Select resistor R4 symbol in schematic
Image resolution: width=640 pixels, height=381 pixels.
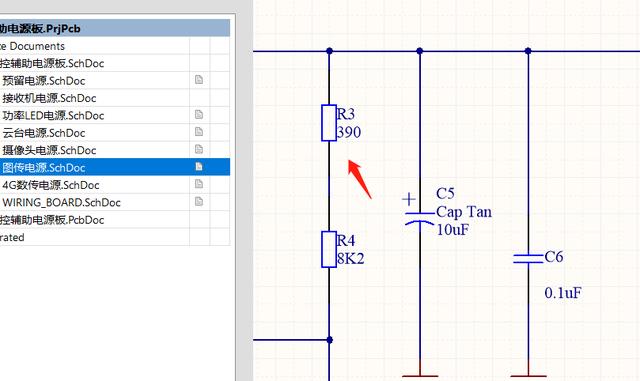point(329,250)
